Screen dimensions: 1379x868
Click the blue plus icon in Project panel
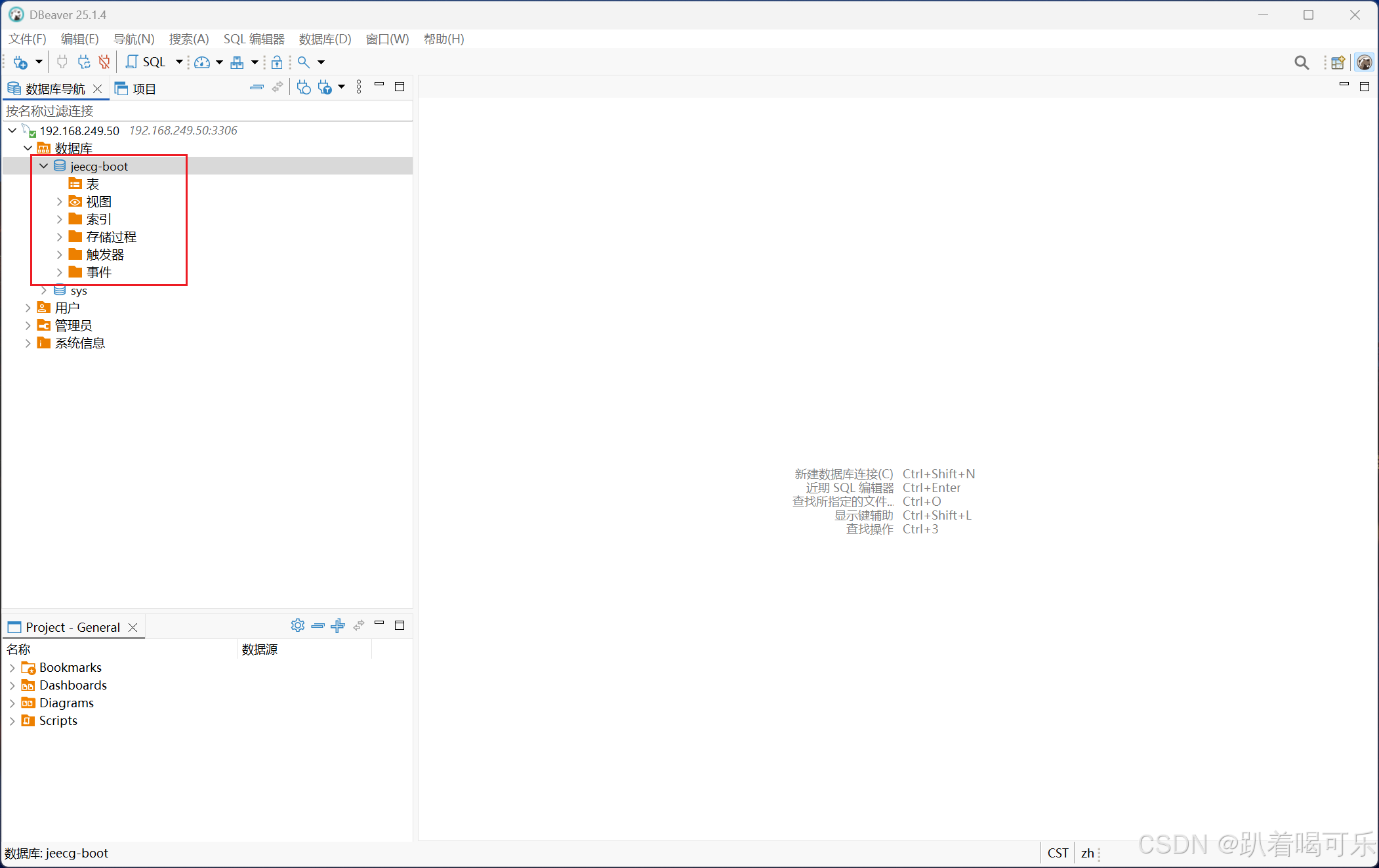(x=338, y=625)
